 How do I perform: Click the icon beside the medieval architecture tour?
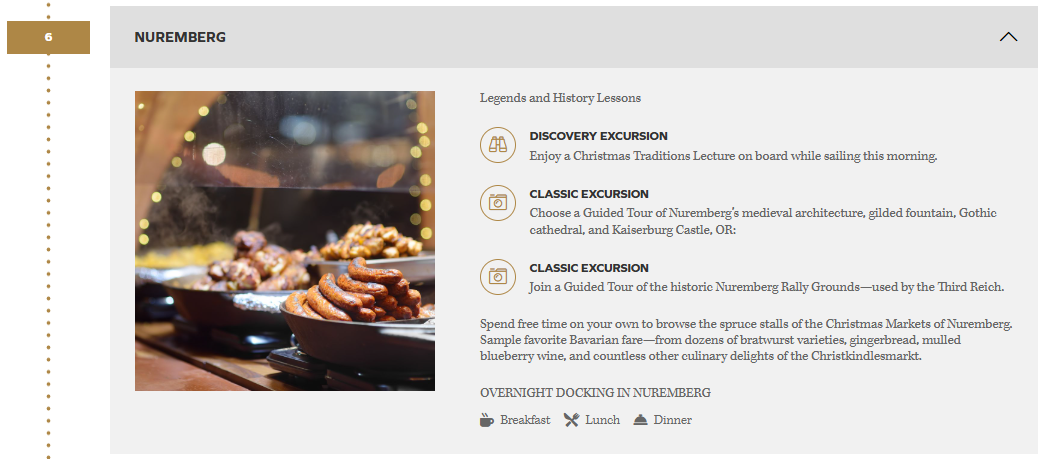[497, 203]
